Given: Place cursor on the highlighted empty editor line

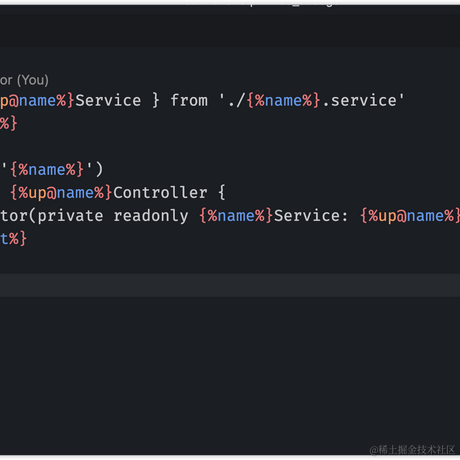Looking at the screenshot, I should pos(230,285).
